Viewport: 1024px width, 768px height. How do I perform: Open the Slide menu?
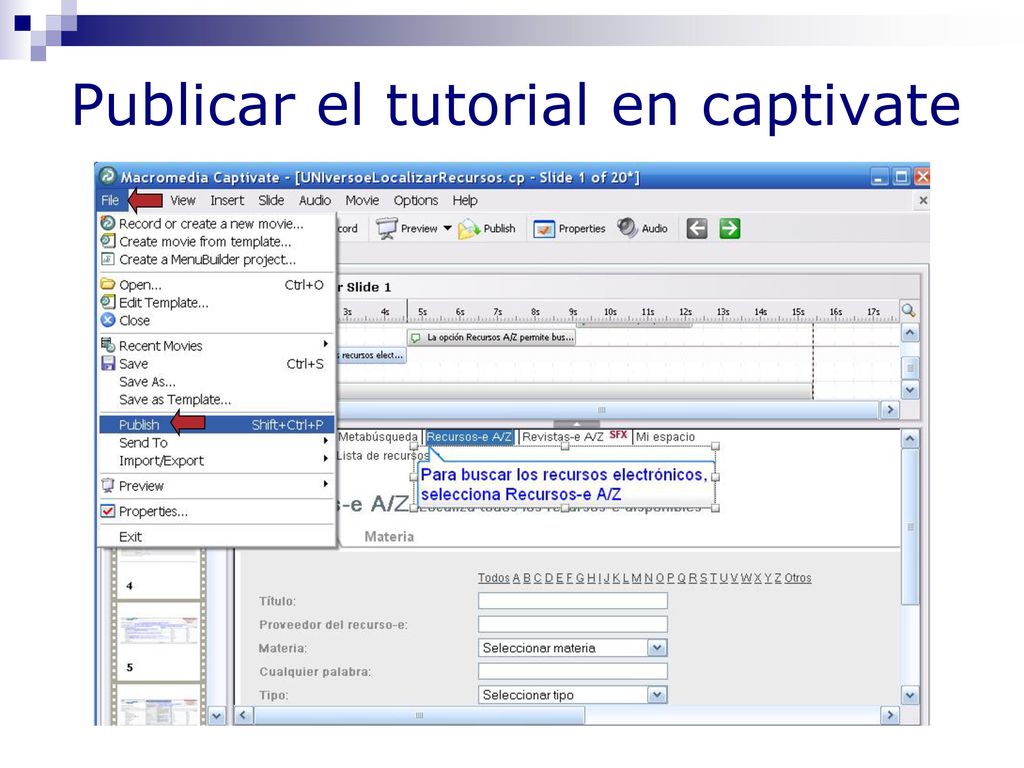click(270, 200)
